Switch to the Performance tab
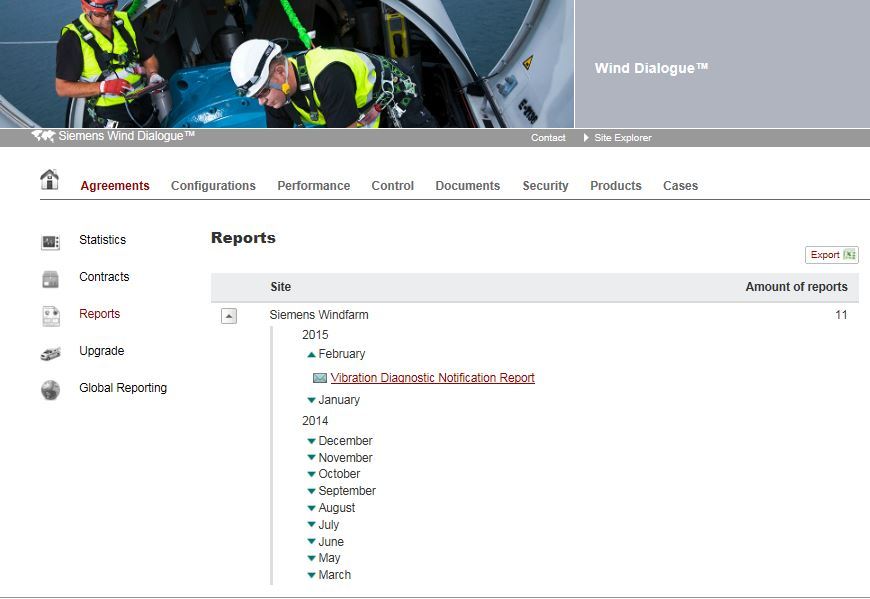Image resolution: width=870 pixels, height=599 pixels. pyautogui.click(x=313, y=186)
